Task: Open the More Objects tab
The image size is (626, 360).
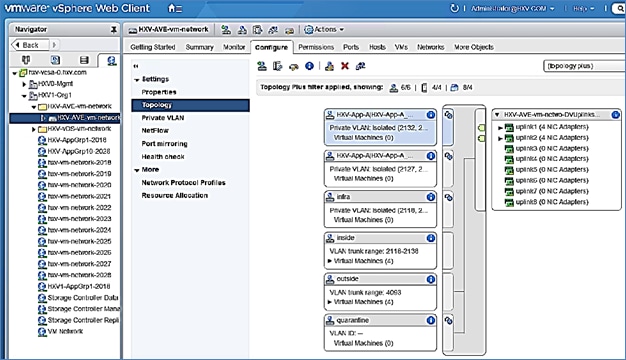Action: point(474,47)
